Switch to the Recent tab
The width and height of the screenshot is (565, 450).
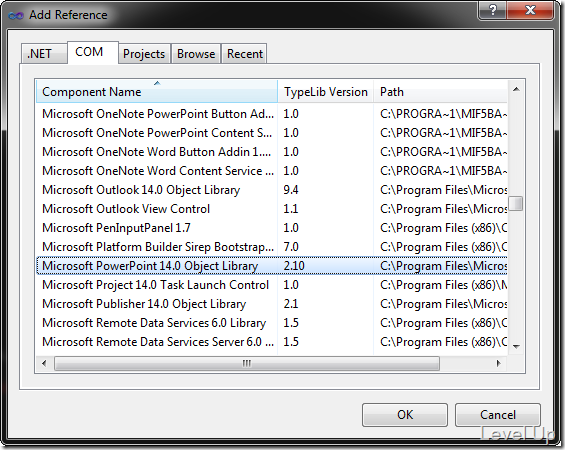pyautogui.click(x=244, y=54)
